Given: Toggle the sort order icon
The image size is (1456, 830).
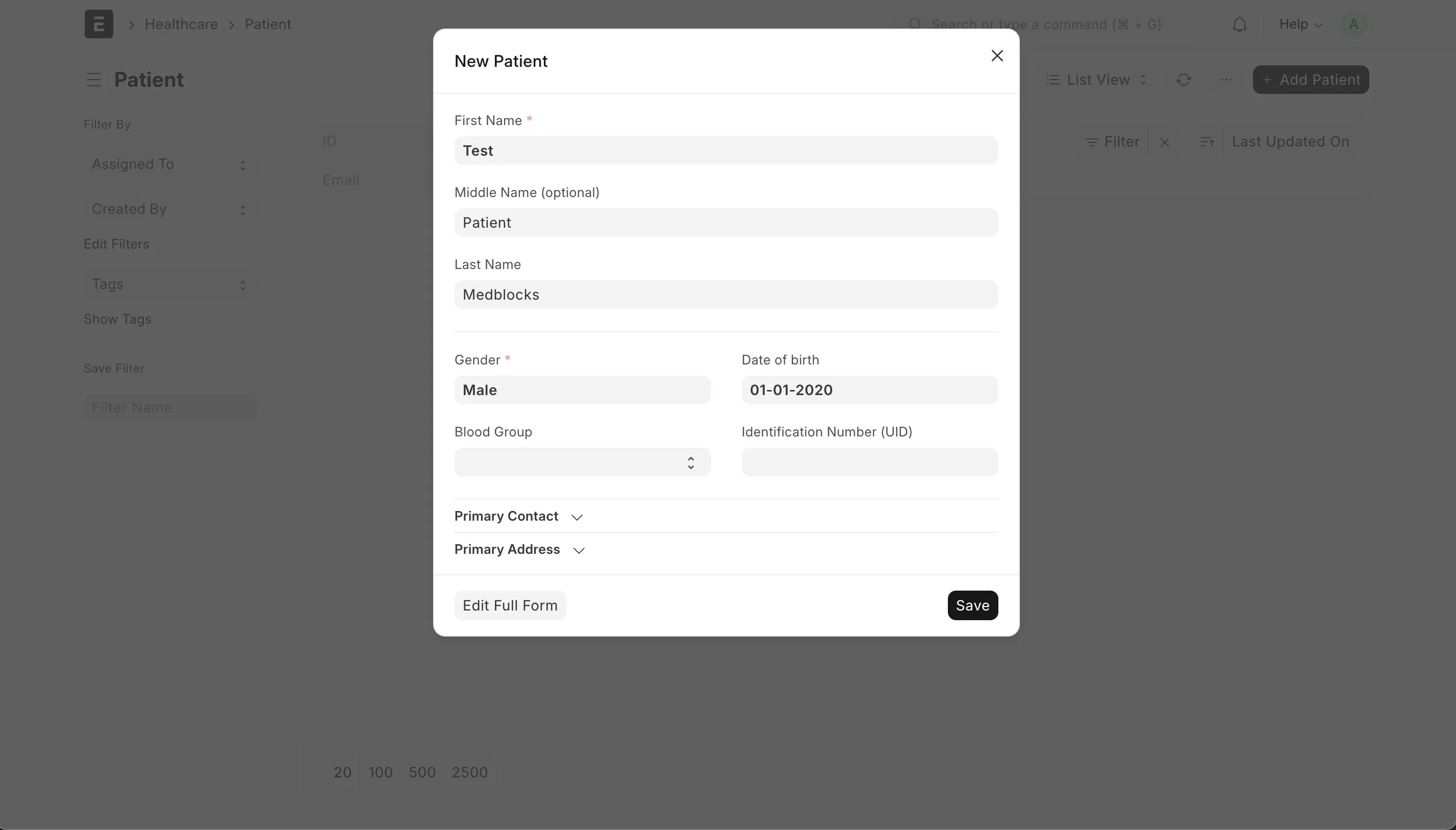Looking at the screenshot, I should [x=1207, y=142].
